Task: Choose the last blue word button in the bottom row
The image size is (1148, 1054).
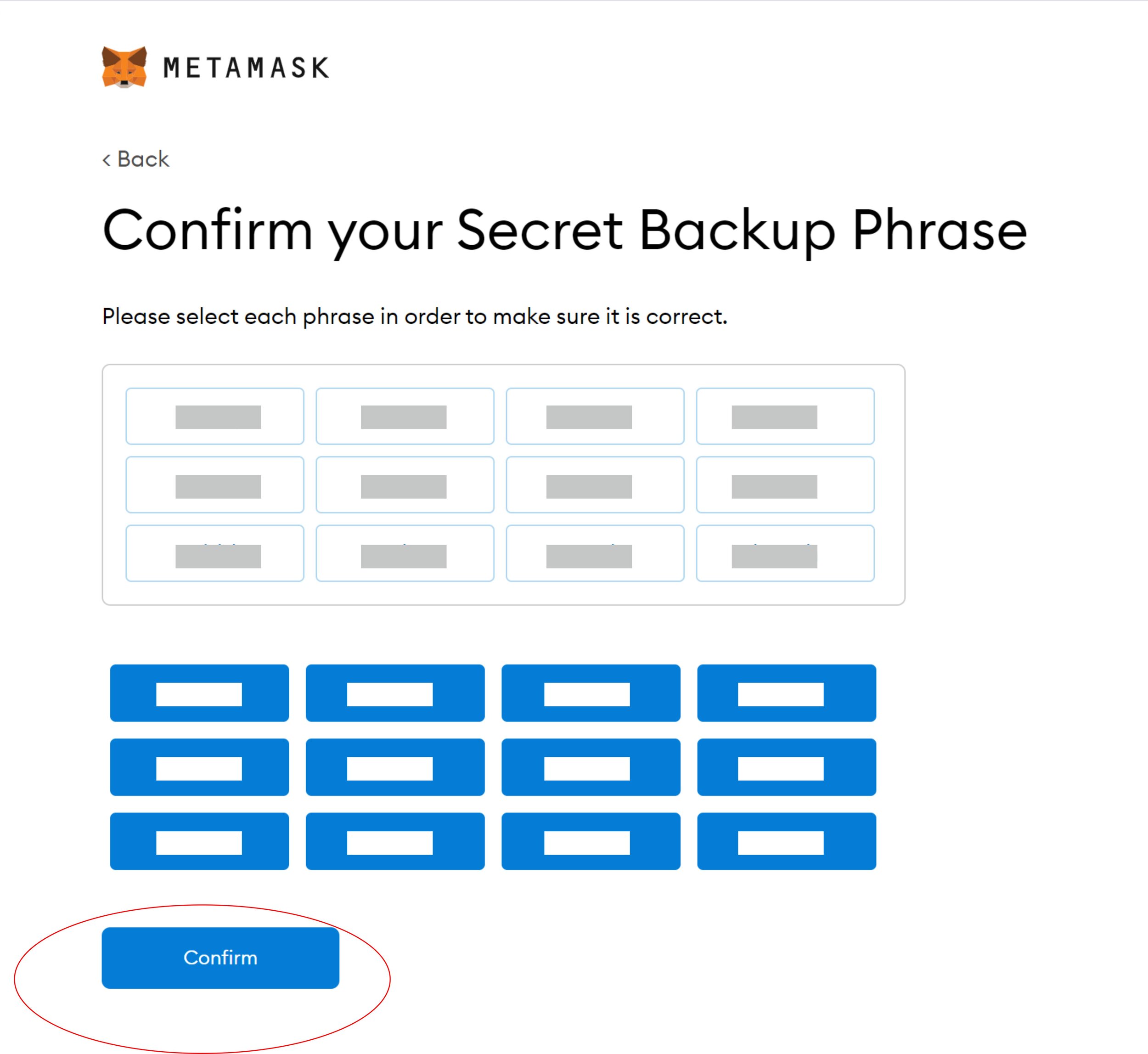Action: pyautogui.click(x=786, y=841)
